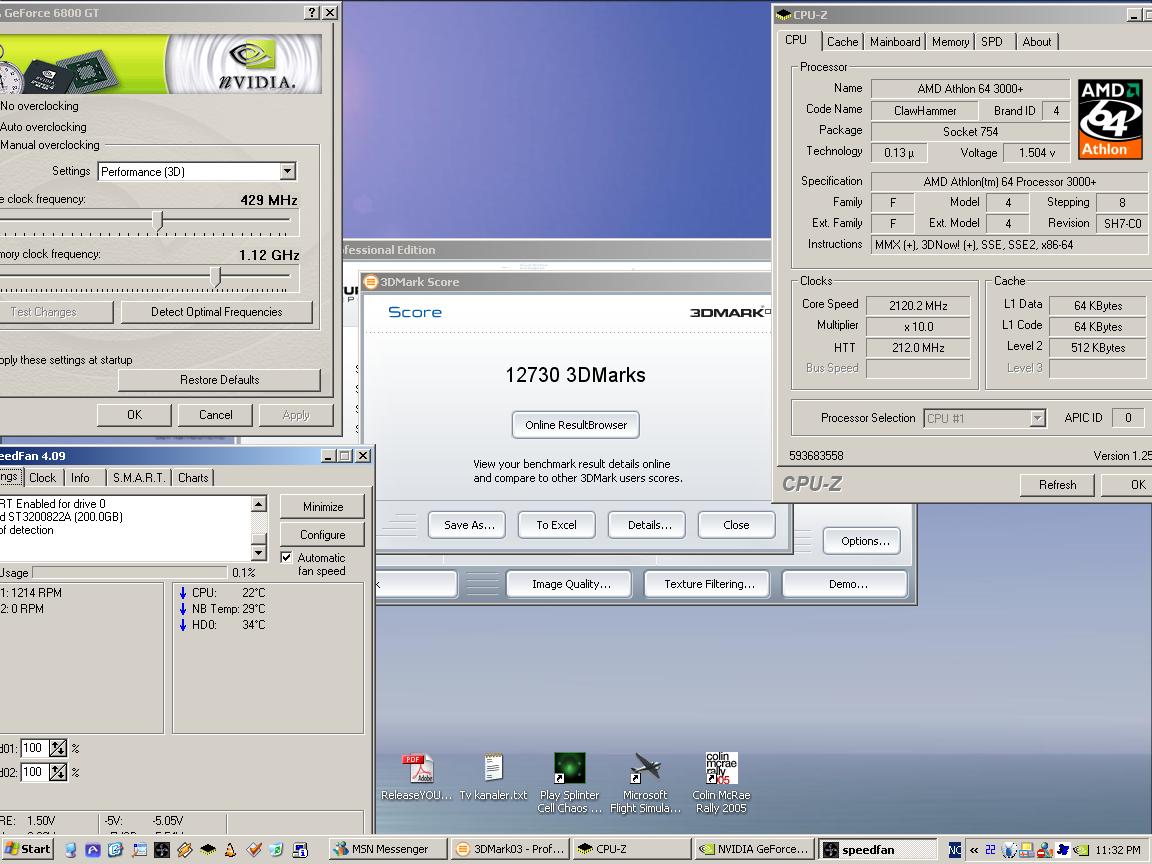Viewport: 1152px width, 864px height.
Task: Switch to MSN Messenger taskbar button
Action: pos(388,849)
